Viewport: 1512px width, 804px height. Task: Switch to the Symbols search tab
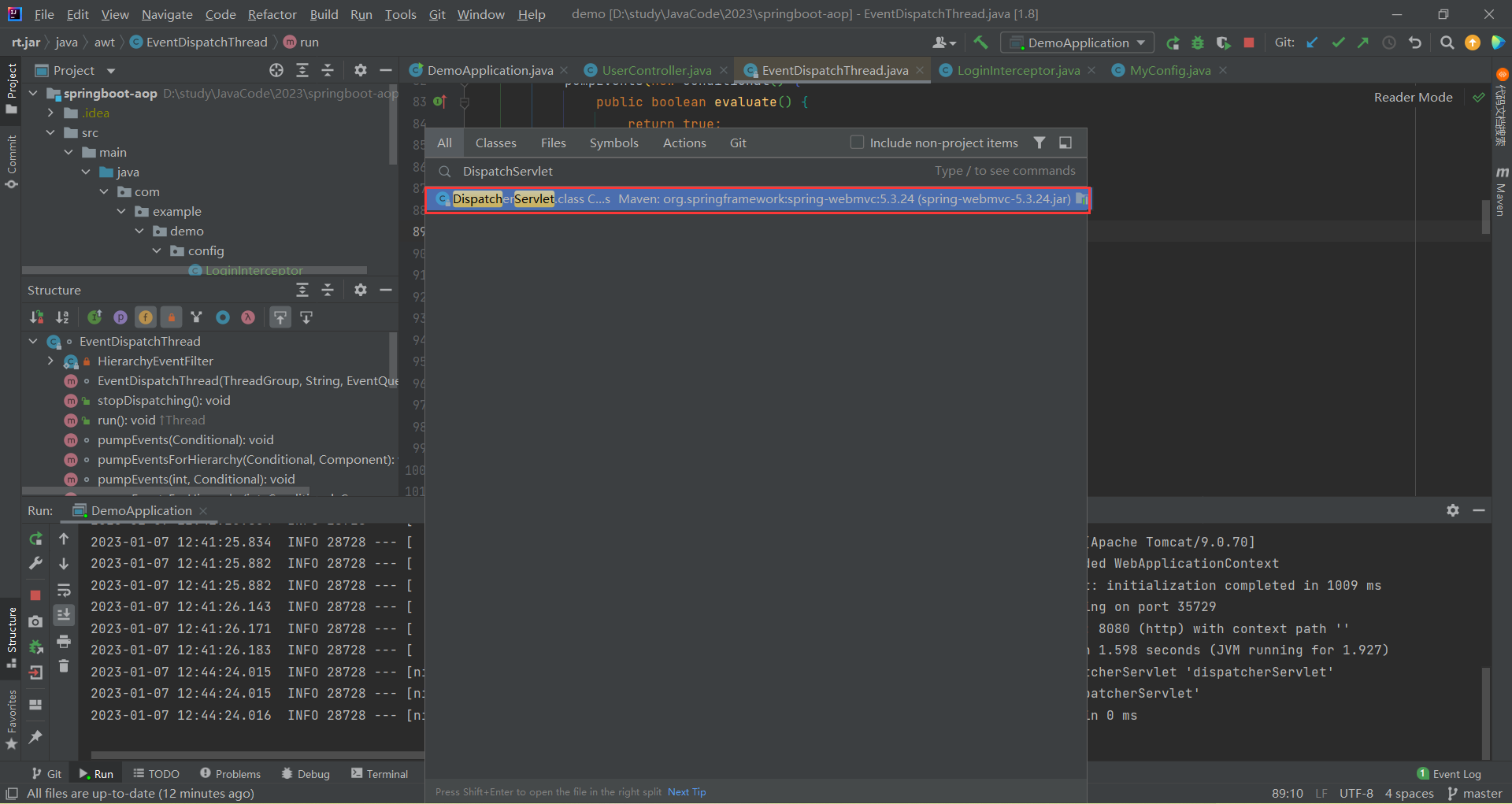click(614, 143)
